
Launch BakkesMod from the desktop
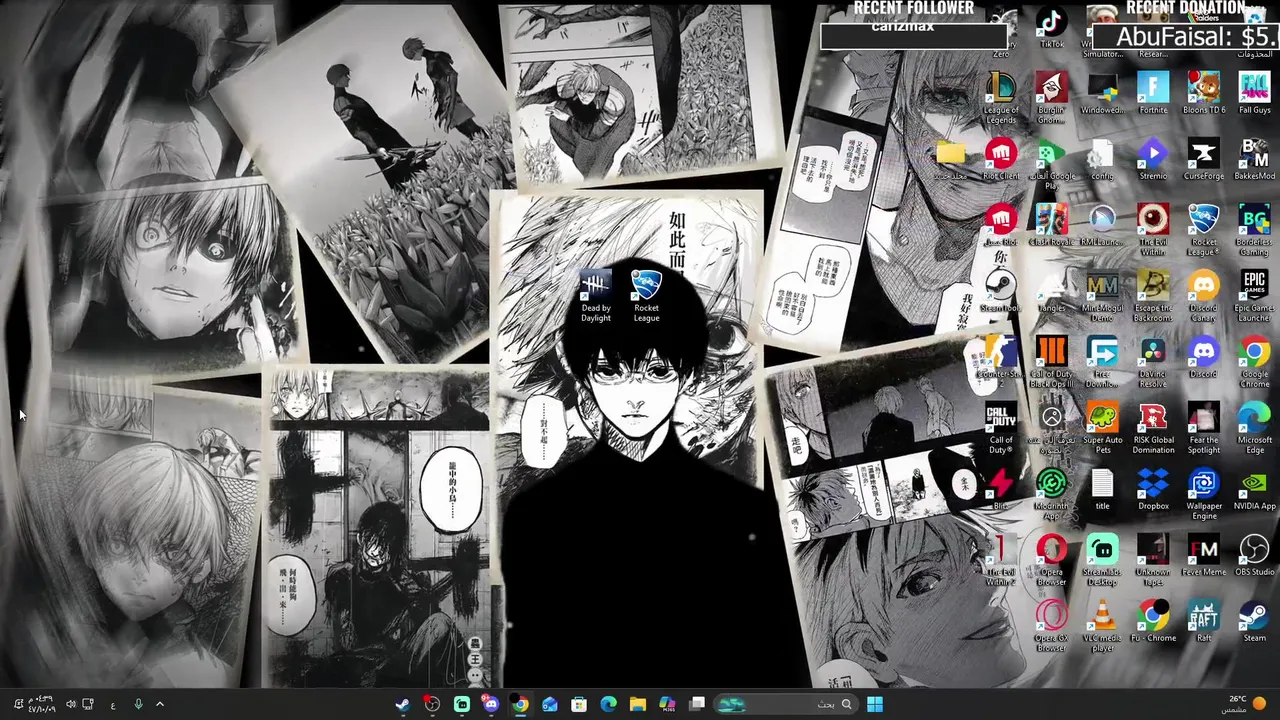(1254, 160)
